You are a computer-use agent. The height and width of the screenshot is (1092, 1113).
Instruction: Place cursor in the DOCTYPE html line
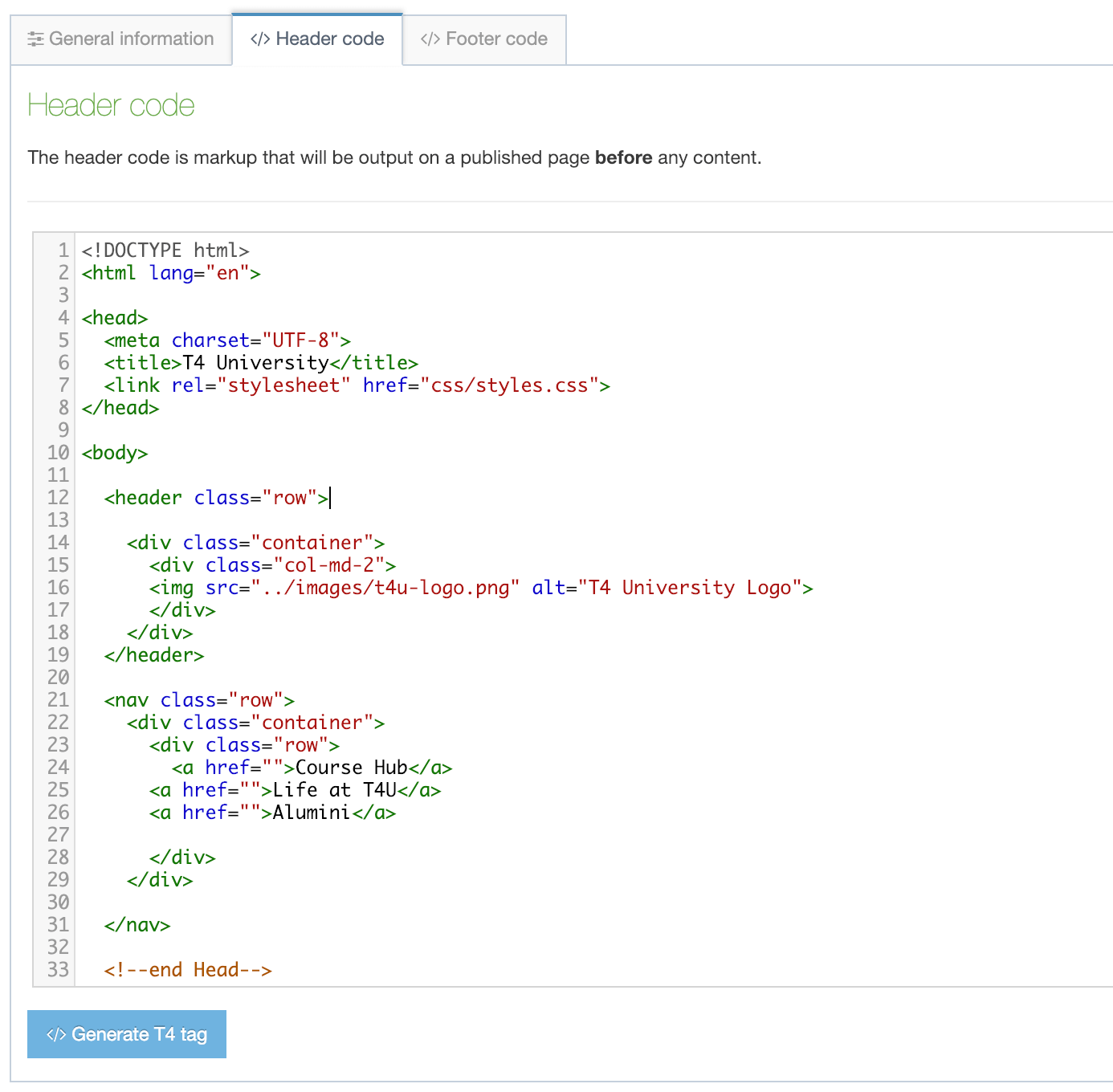[165, 251]
